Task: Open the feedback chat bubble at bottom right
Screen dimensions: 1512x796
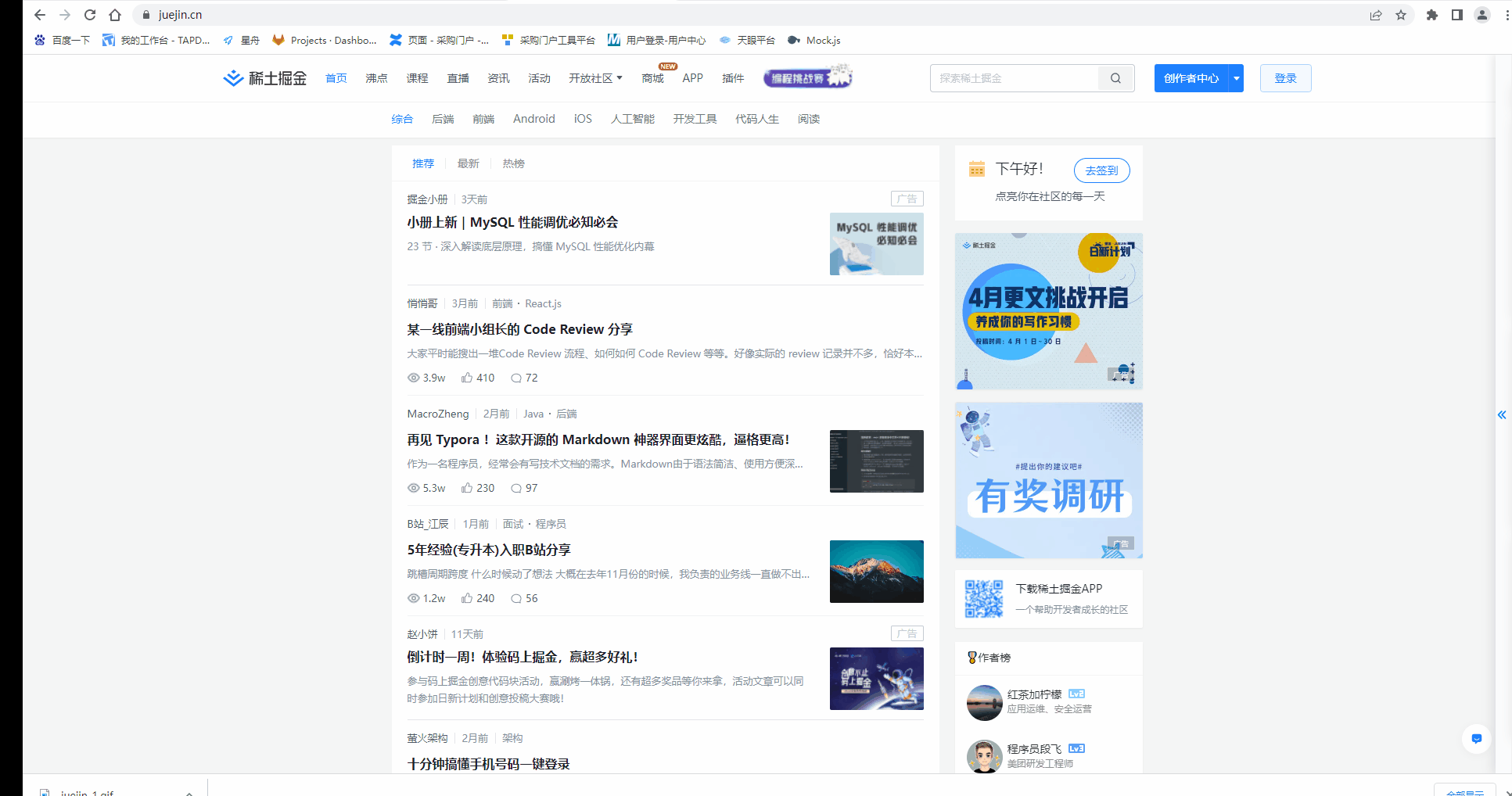Action: point(1477,739)
